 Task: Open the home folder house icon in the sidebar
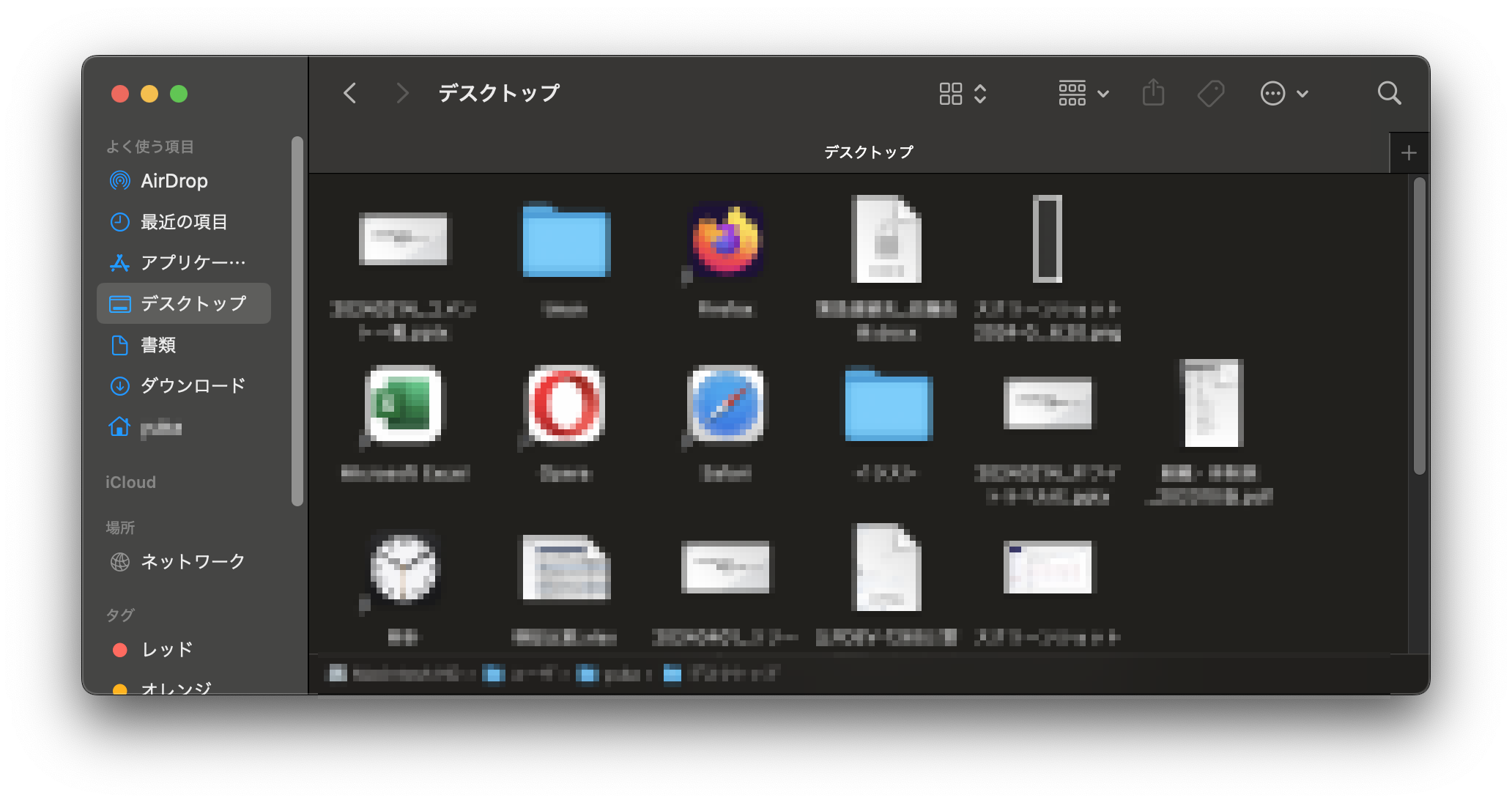pos(119,426)
